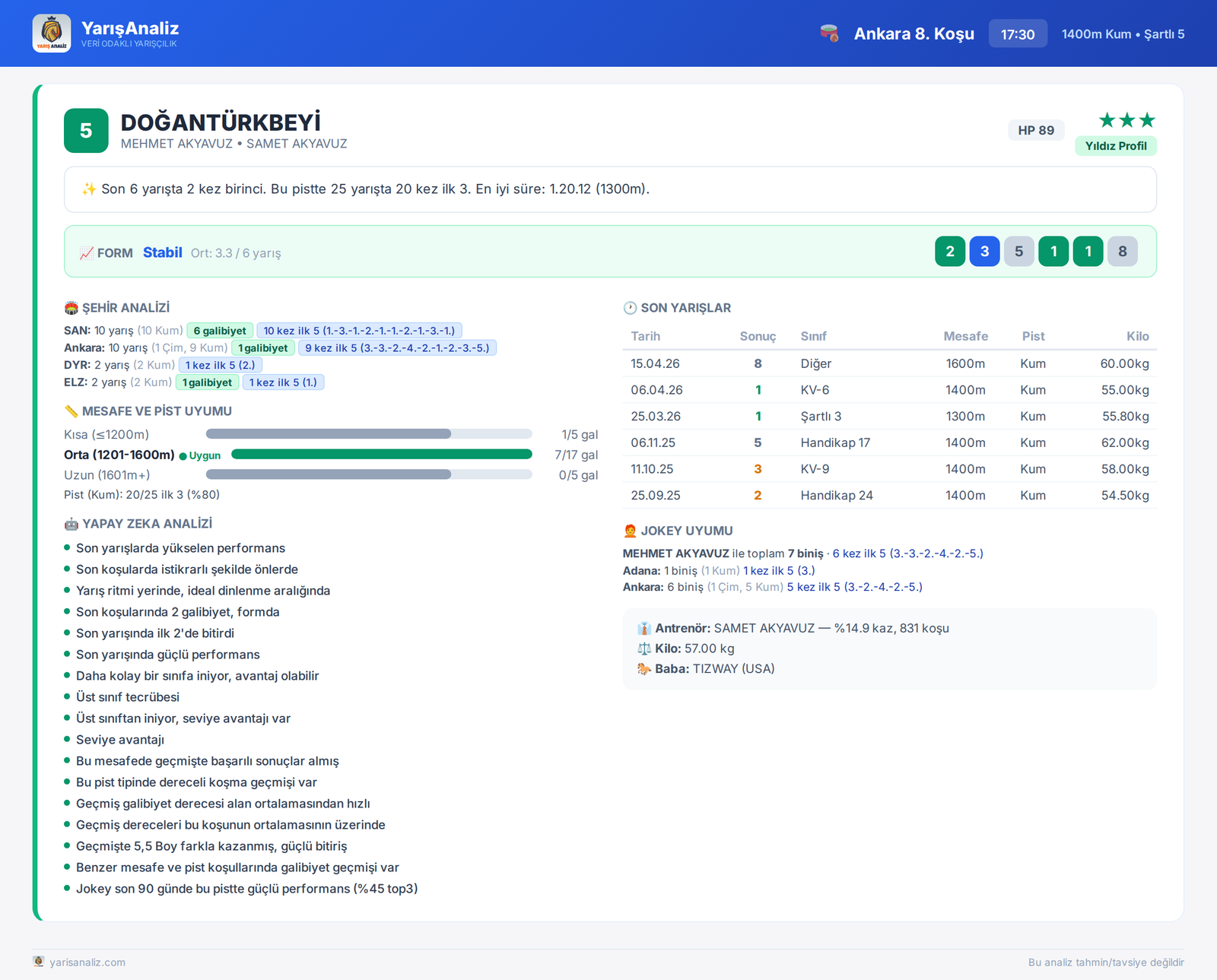
Task: Click the ELZ 1 galibiyet tag
Action: tap(207, 382)
